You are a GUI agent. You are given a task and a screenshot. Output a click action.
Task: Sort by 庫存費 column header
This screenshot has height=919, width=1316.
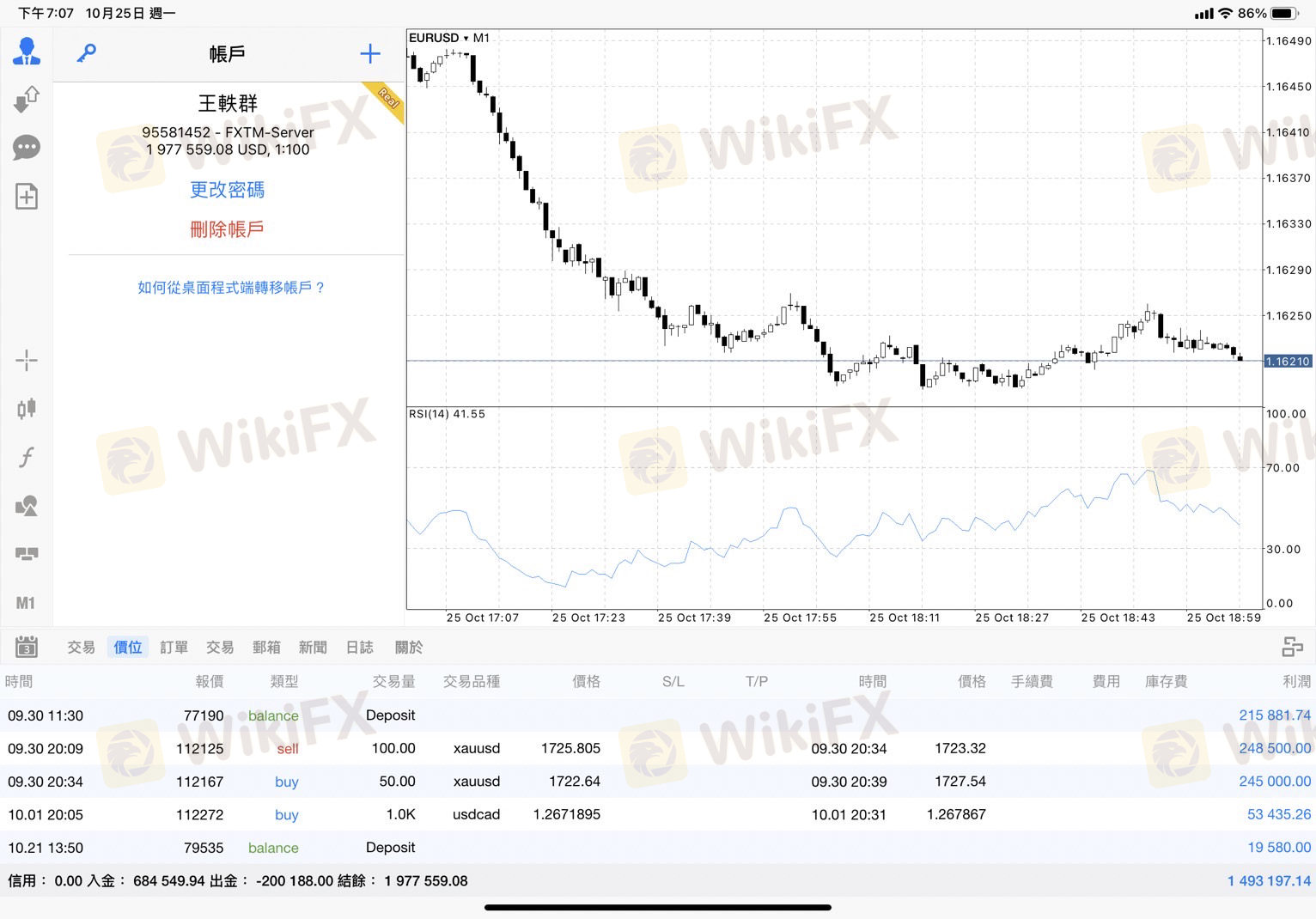point(1167,682)
